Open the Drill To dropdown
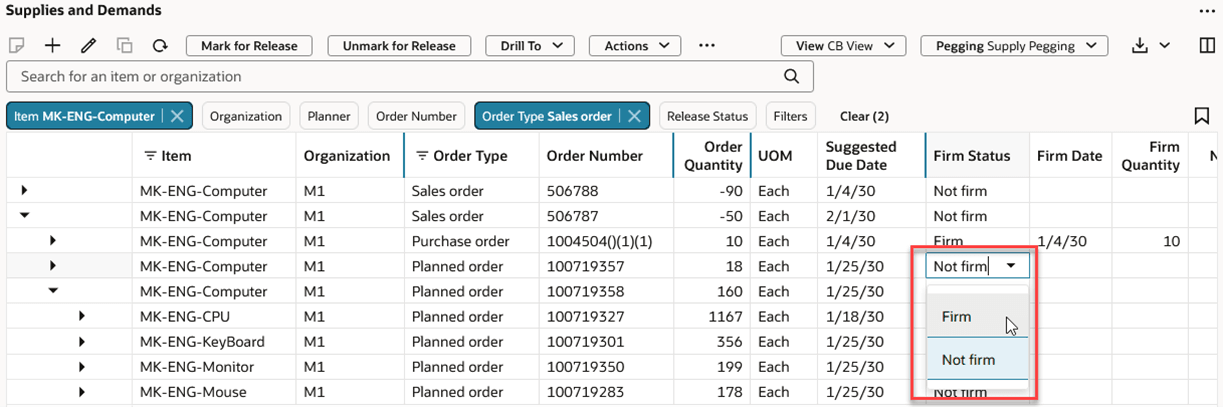This screenshot has width=1223, height=407. tap(529, 46)
